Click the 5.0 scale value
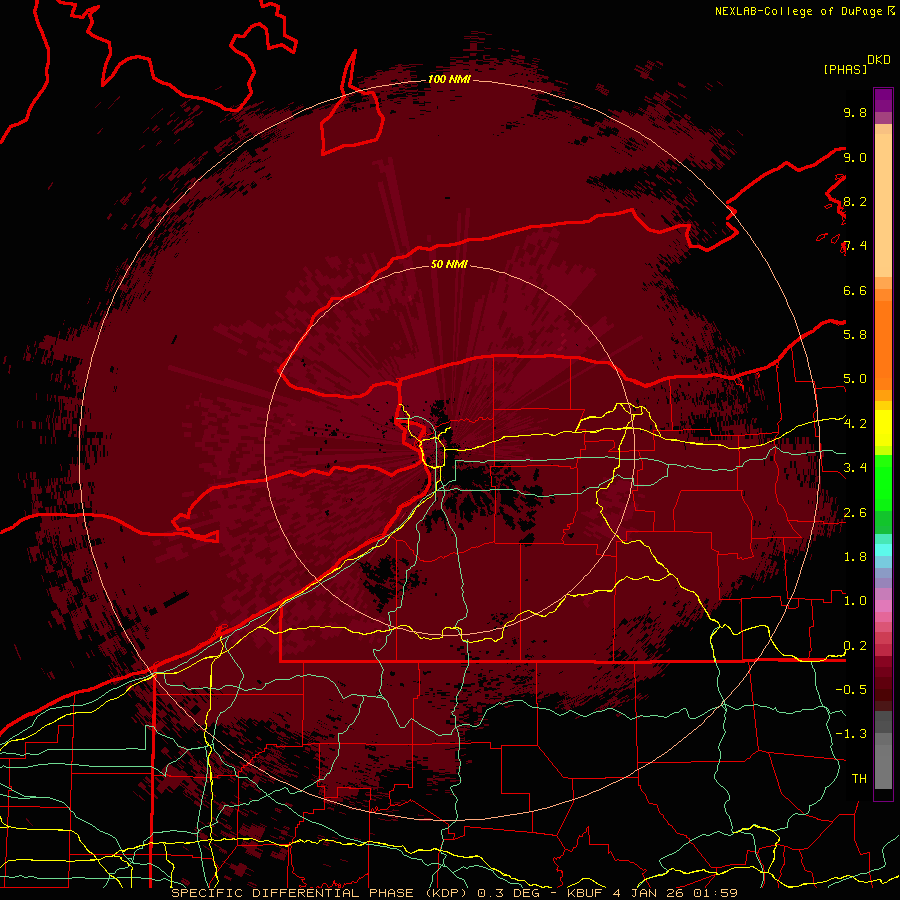 point(855,379)
